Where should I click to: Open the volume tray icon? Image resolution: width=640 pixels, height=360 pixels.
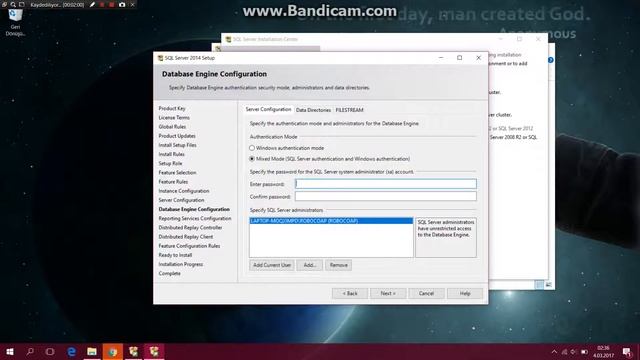[574, 352]
